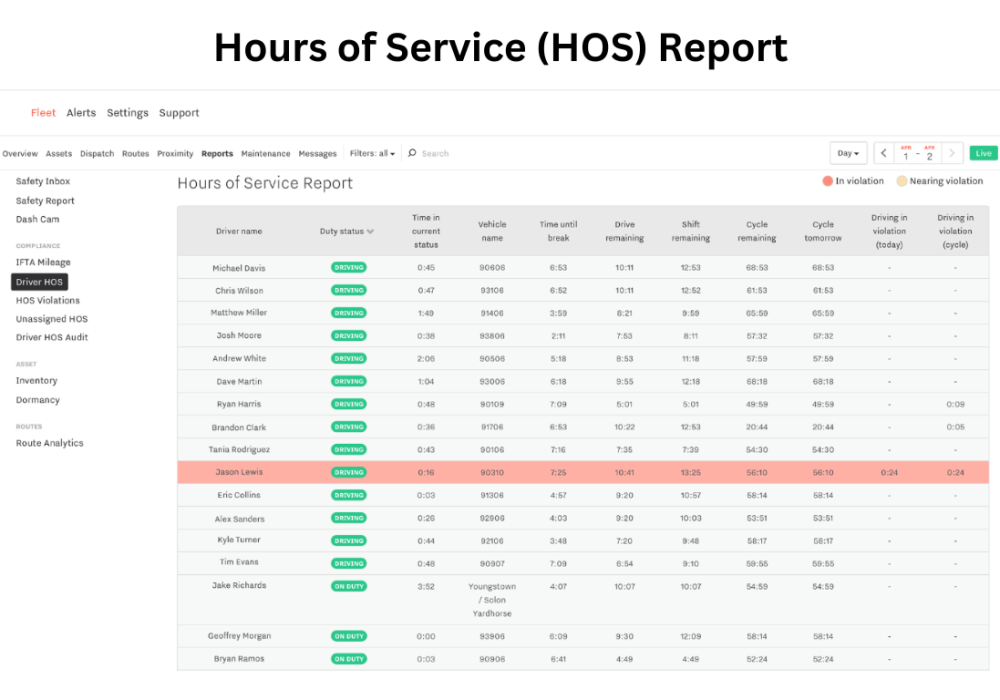The height and width of the screenshot is (700, 1000).
Task: Open IFTA Mileage in sidebar
Action: pyautogui.click(x=43, y=262)
